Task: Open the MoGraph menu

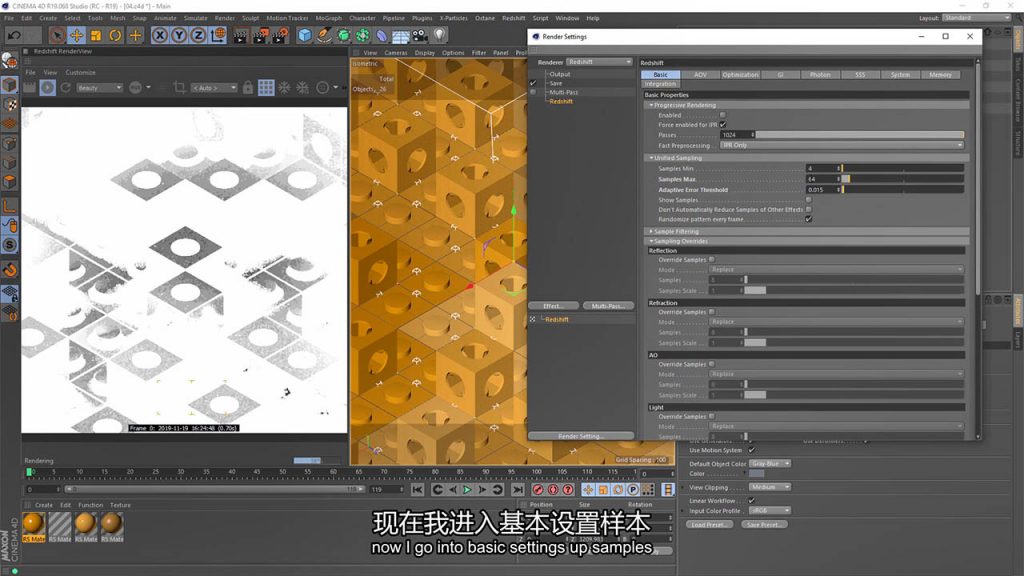Action: (x=328, y=18)
